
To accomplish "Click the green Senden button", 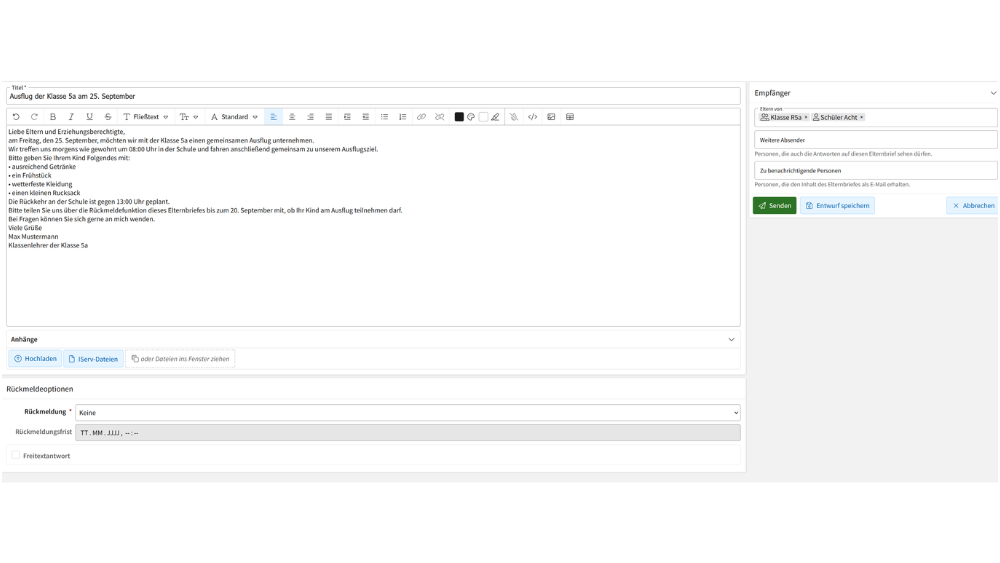I will click(x=774, y=205).
